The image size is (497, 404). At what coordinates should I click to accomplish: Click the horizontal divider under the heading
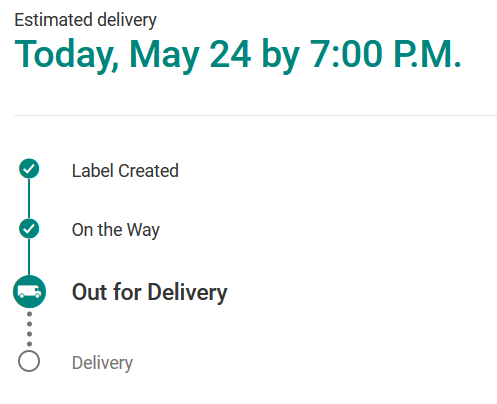(x=255, y=115)
